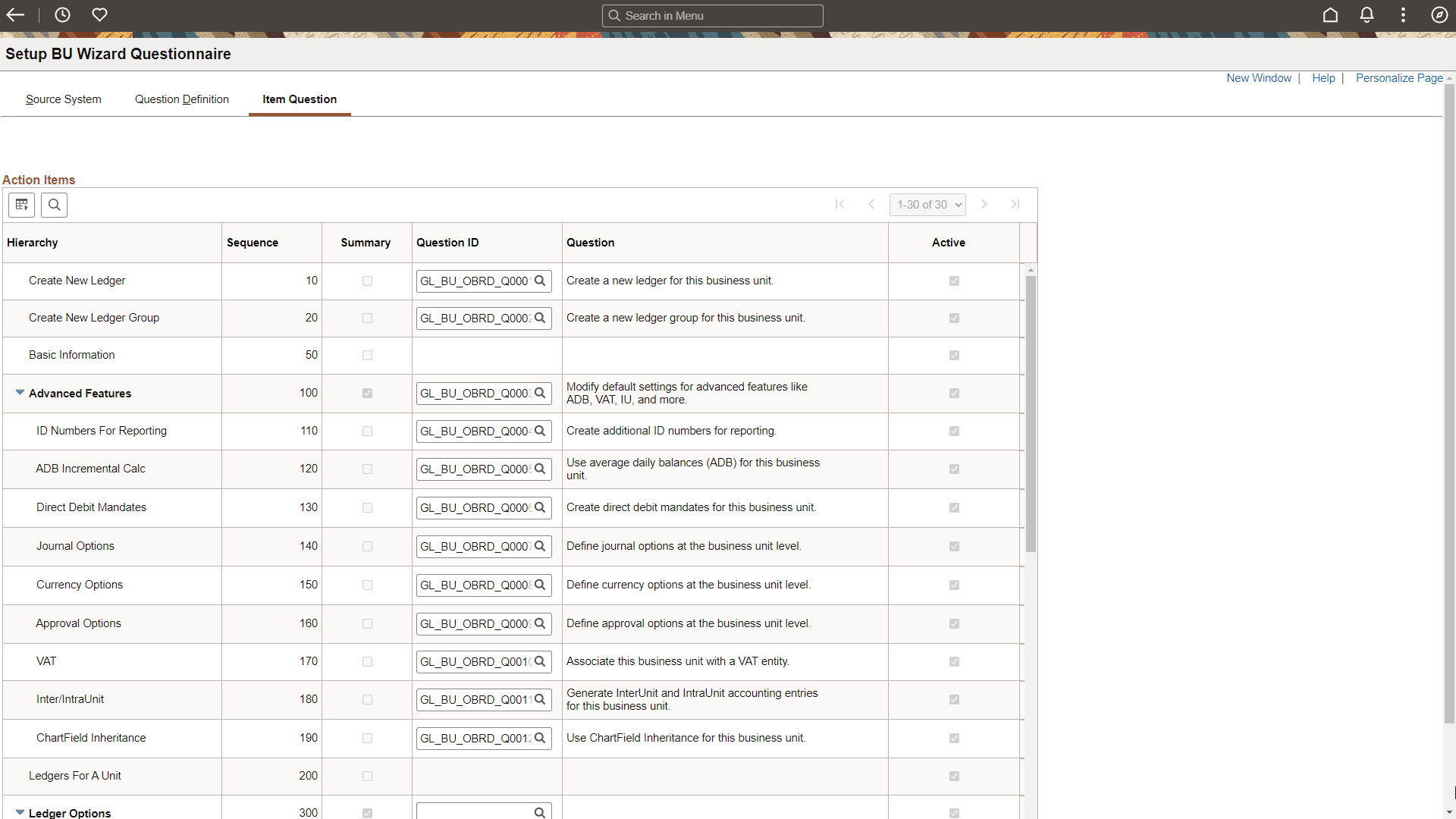Open the New Window link

pyautogui.click(x=1258, y=78)
